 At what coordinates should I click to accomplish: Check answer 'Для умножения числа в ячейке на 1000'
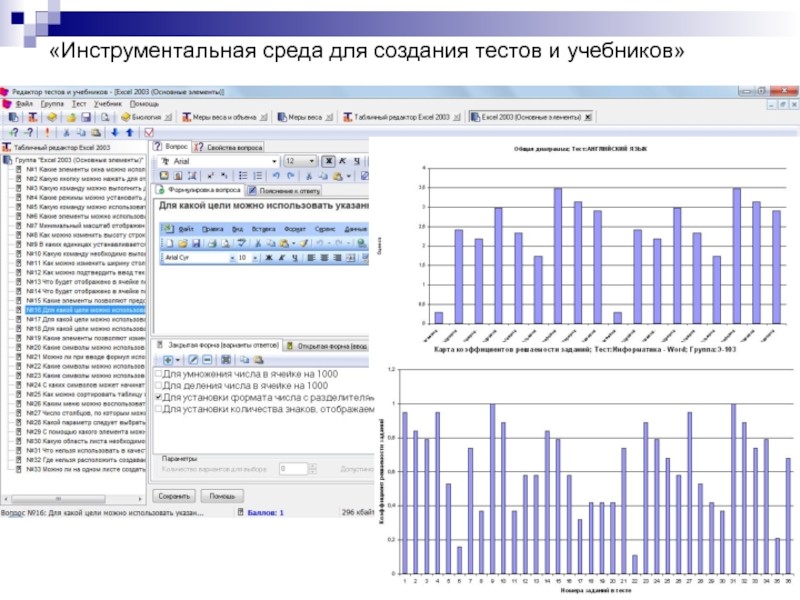coord(159,374)
